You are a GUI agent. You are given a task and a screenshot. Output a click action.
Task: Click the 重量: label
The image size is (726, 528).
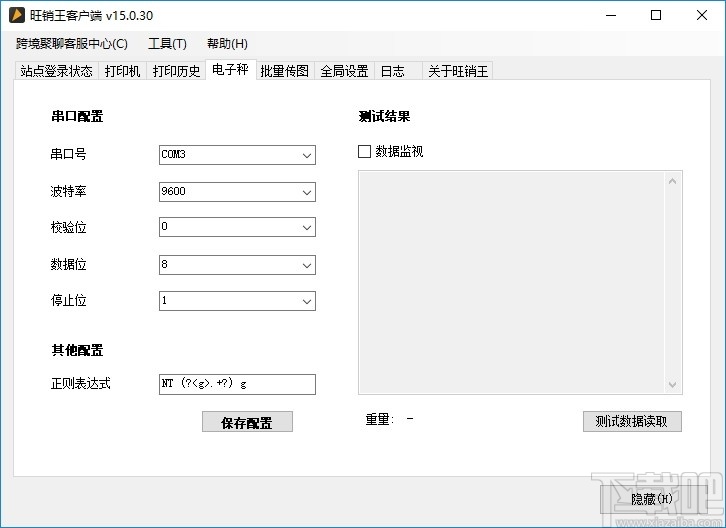coord(380,420)
